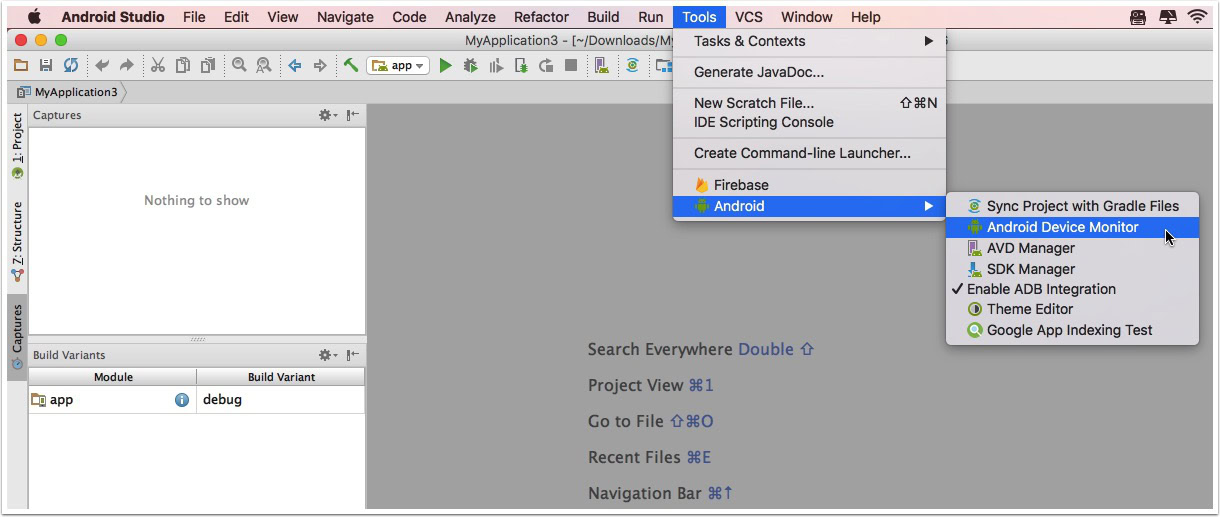Click the Replace magnifier icon

click(x=264, y=65)
